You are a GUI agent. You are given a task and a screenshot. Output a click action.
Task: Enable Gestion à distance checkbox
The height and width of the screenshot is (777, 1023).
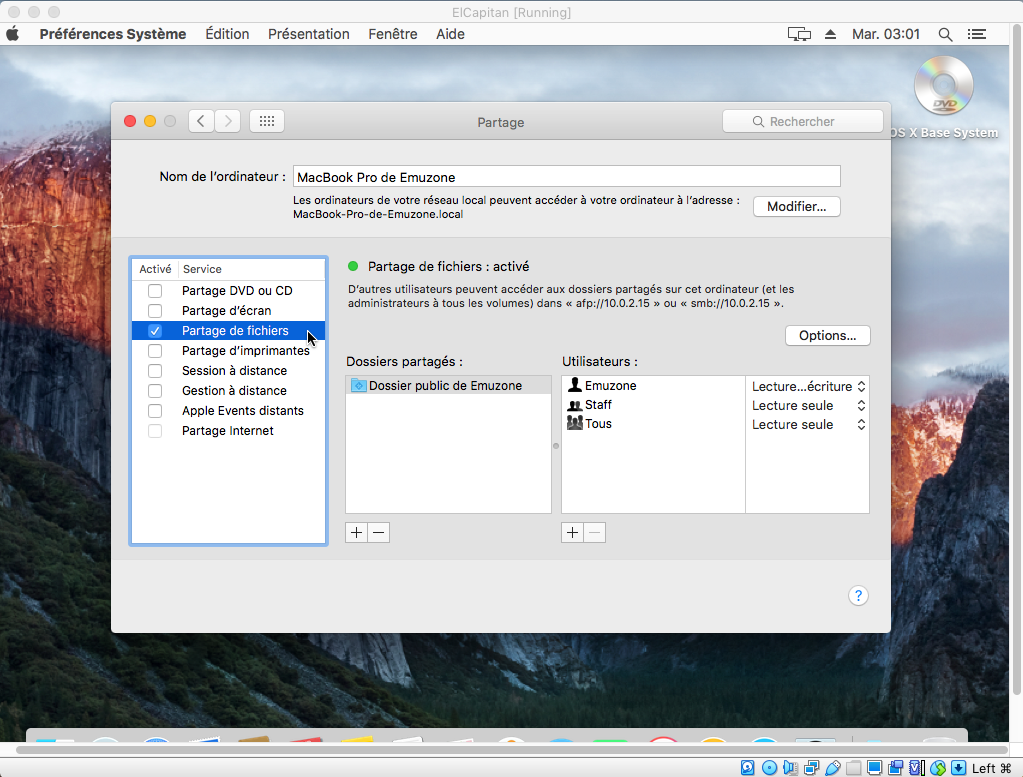[x=155, y=391]
